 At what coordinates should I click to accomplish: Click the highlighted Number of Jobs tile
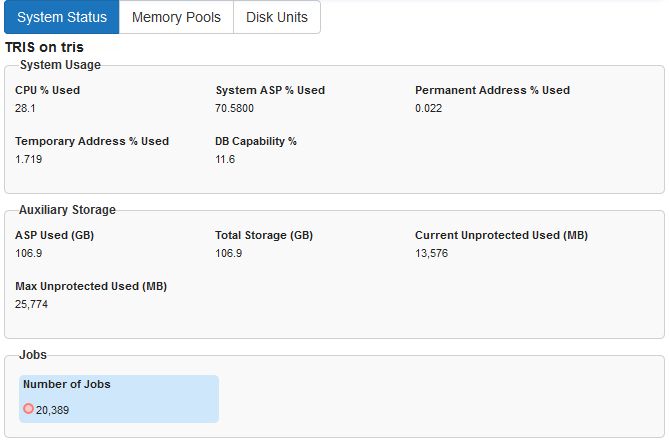(118, 398)
